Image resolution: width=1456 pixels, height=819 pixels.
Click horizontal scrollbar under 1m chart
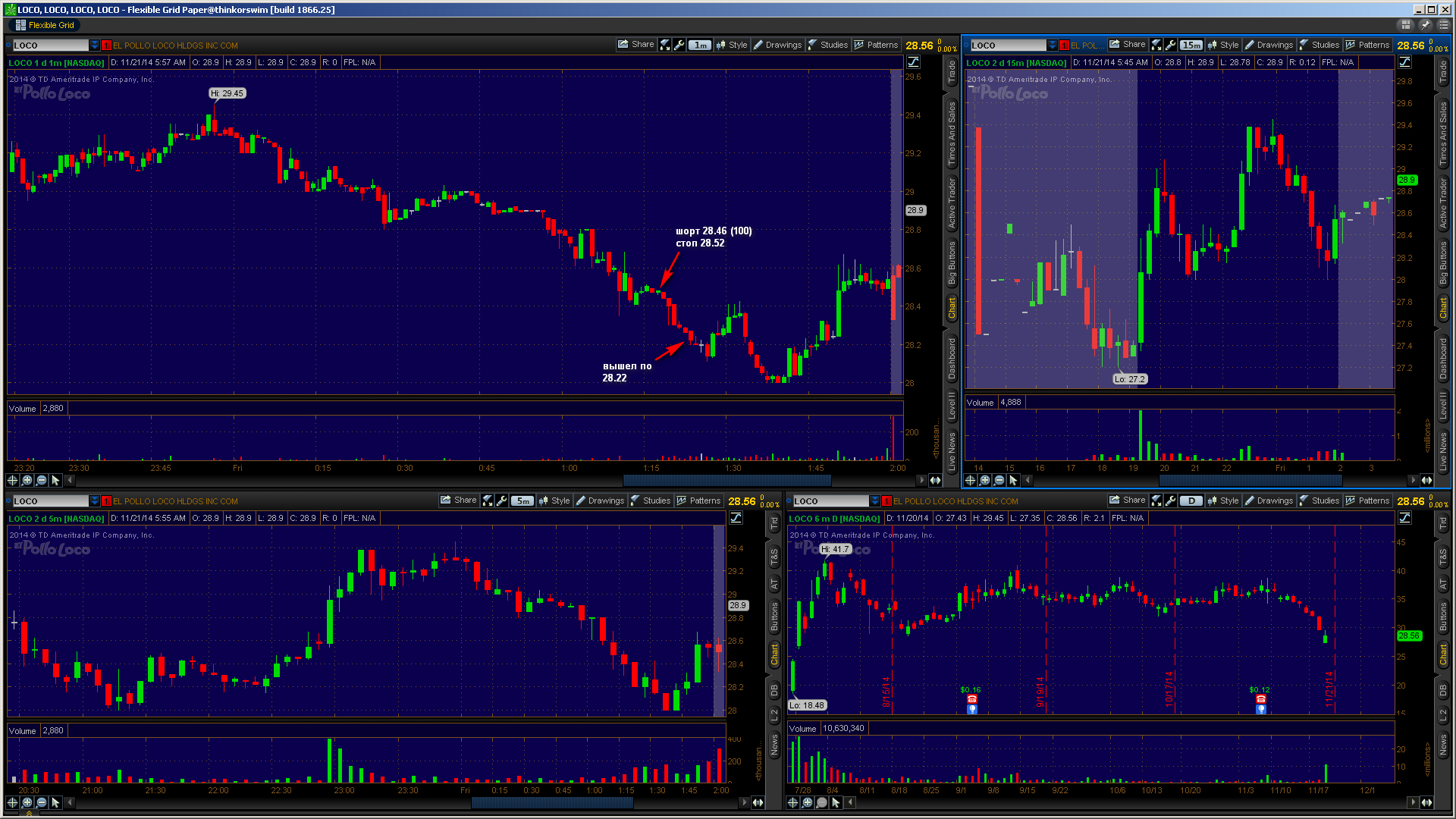[726, 480]
